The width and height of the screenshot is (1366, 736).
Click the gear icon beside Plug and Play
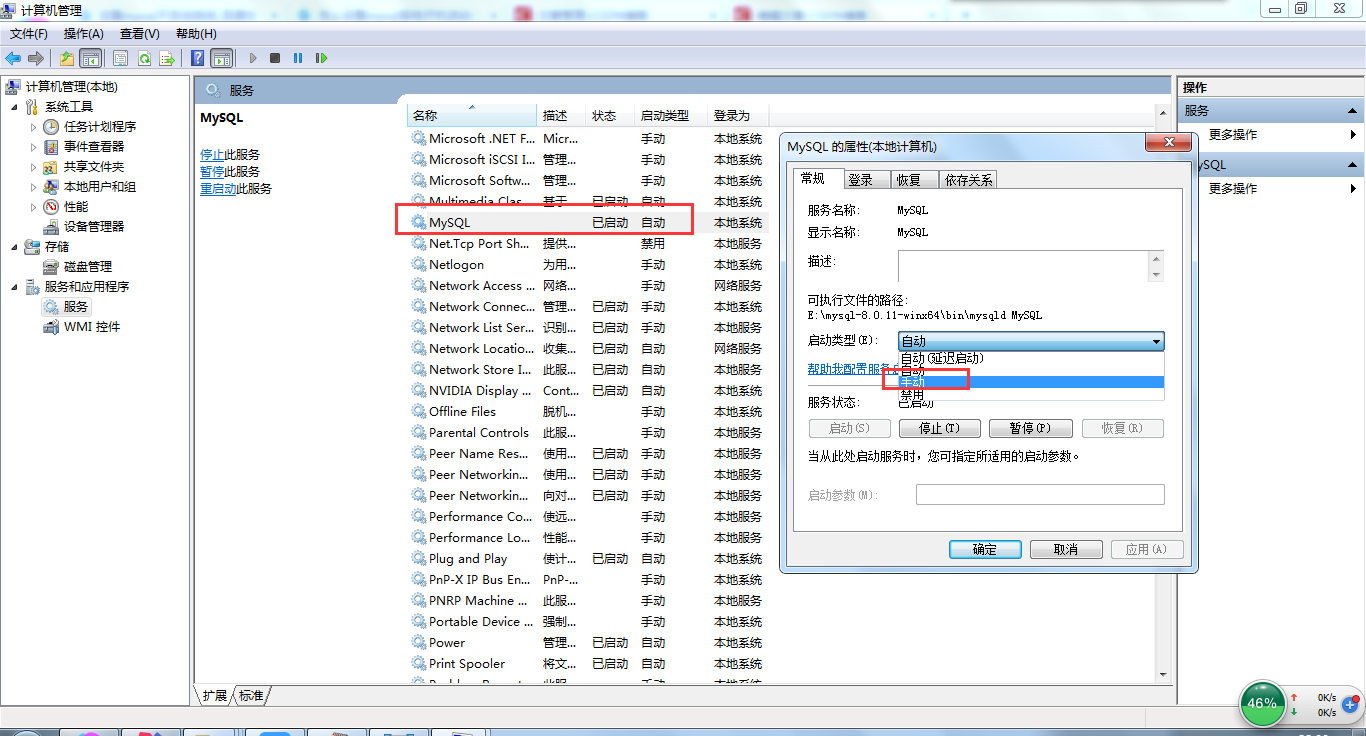click(419, 559)
